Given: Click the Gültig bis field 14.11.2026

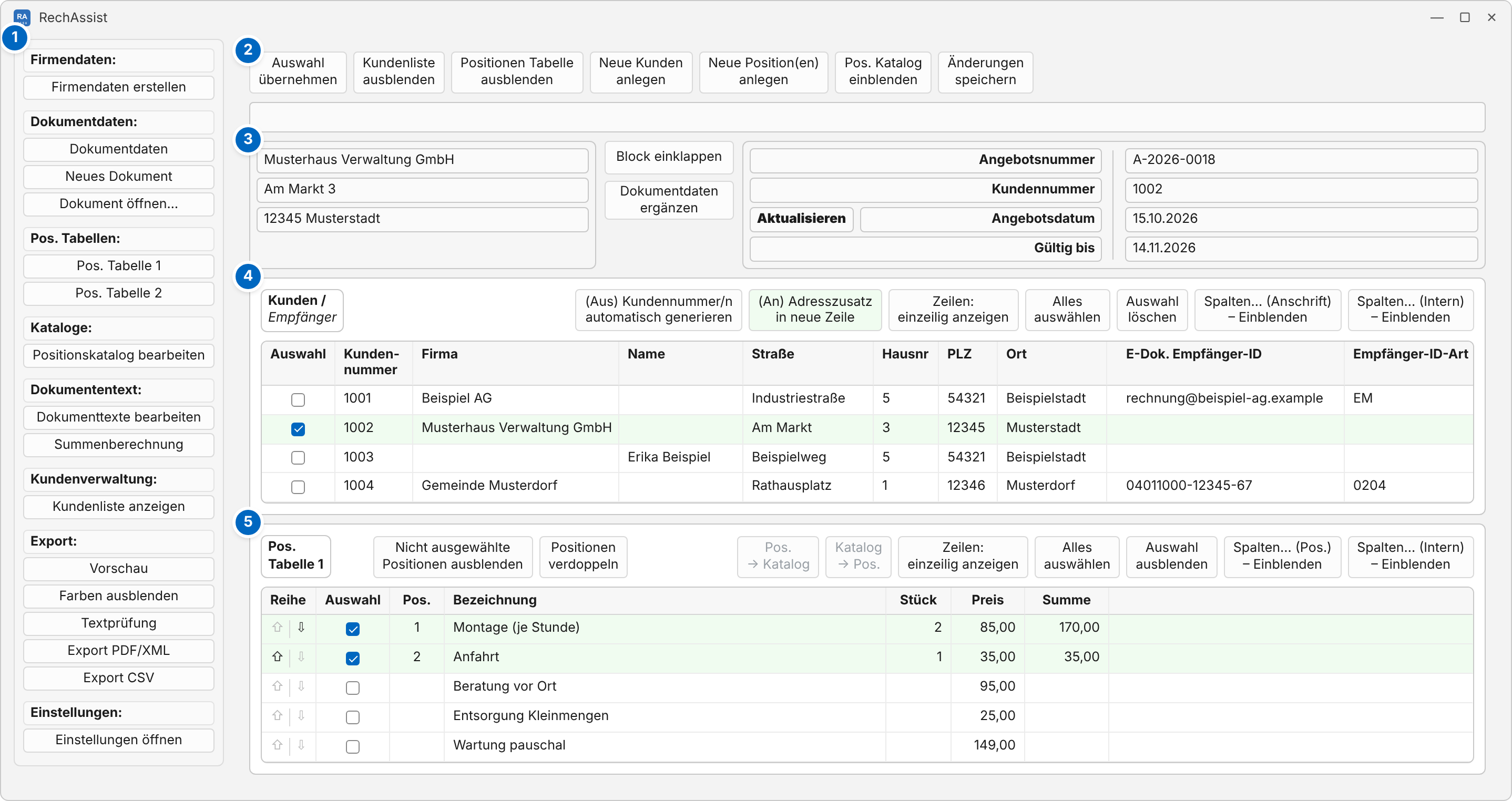Looking at the screenshot, I should [1301, 248].
